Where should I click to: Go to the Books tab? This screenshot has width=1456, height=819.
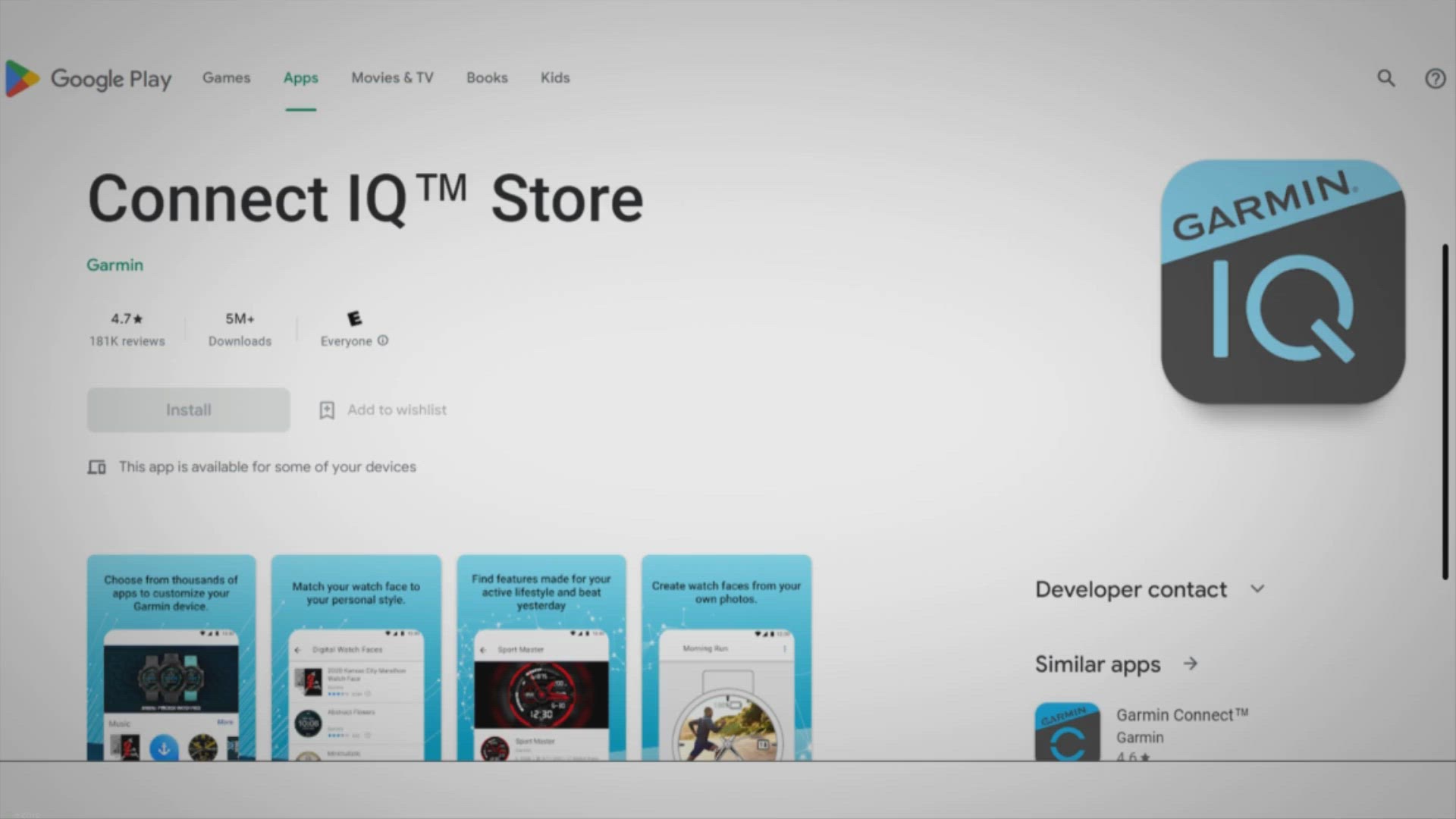487,78
